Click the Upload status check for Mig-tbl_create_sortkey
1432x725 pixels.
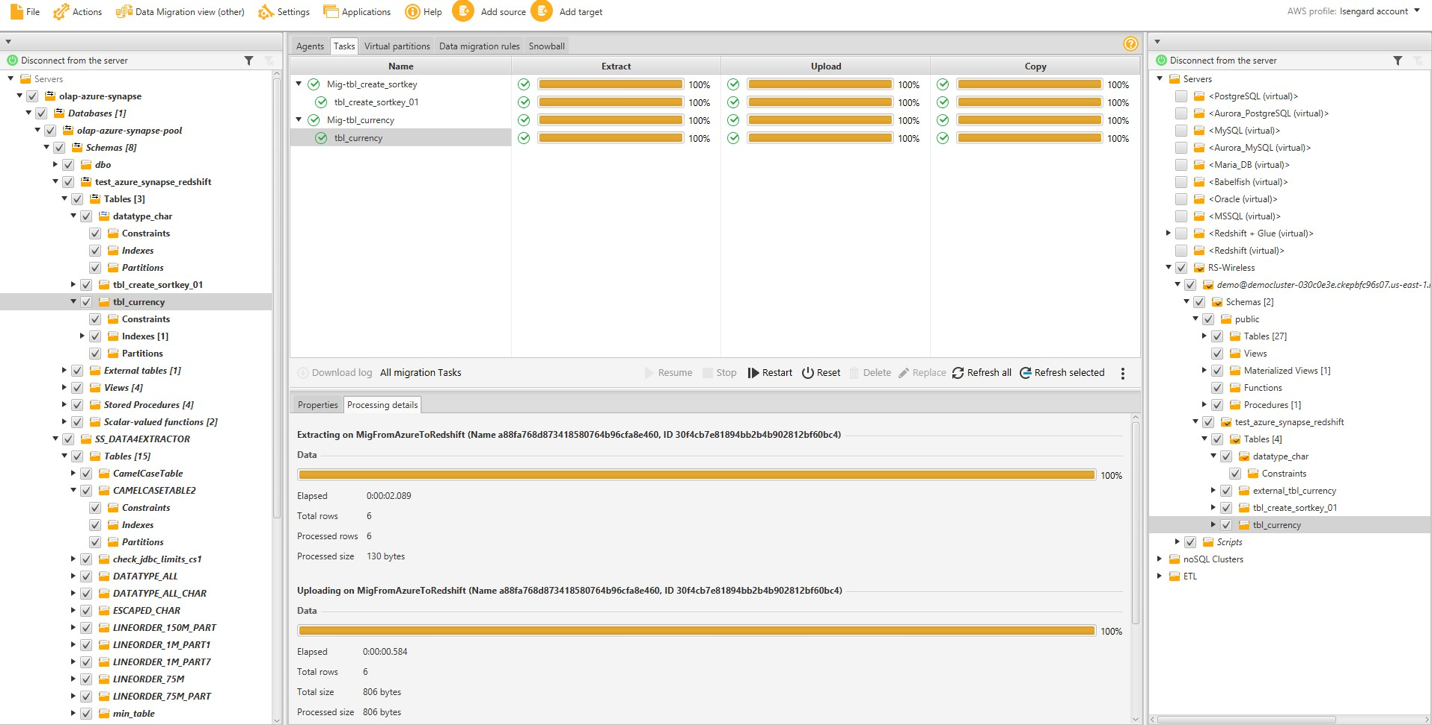[x=733, y=84]
